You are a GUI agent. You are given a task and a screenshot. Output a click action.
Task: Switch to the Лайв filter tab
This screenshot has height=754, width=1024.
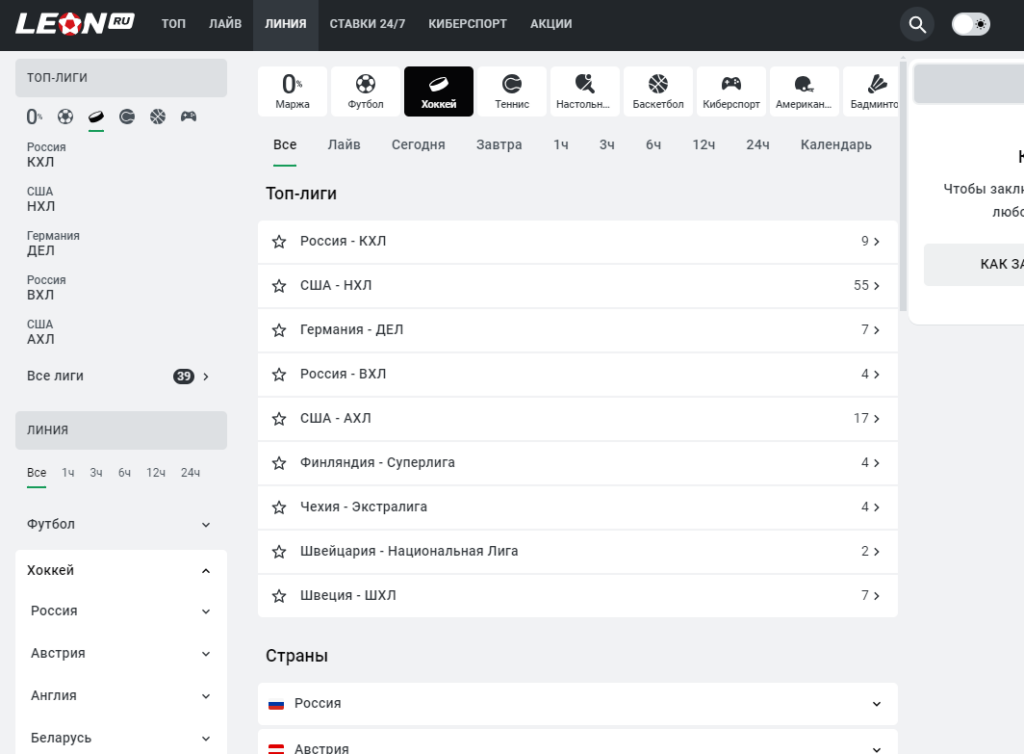(344, 145)
